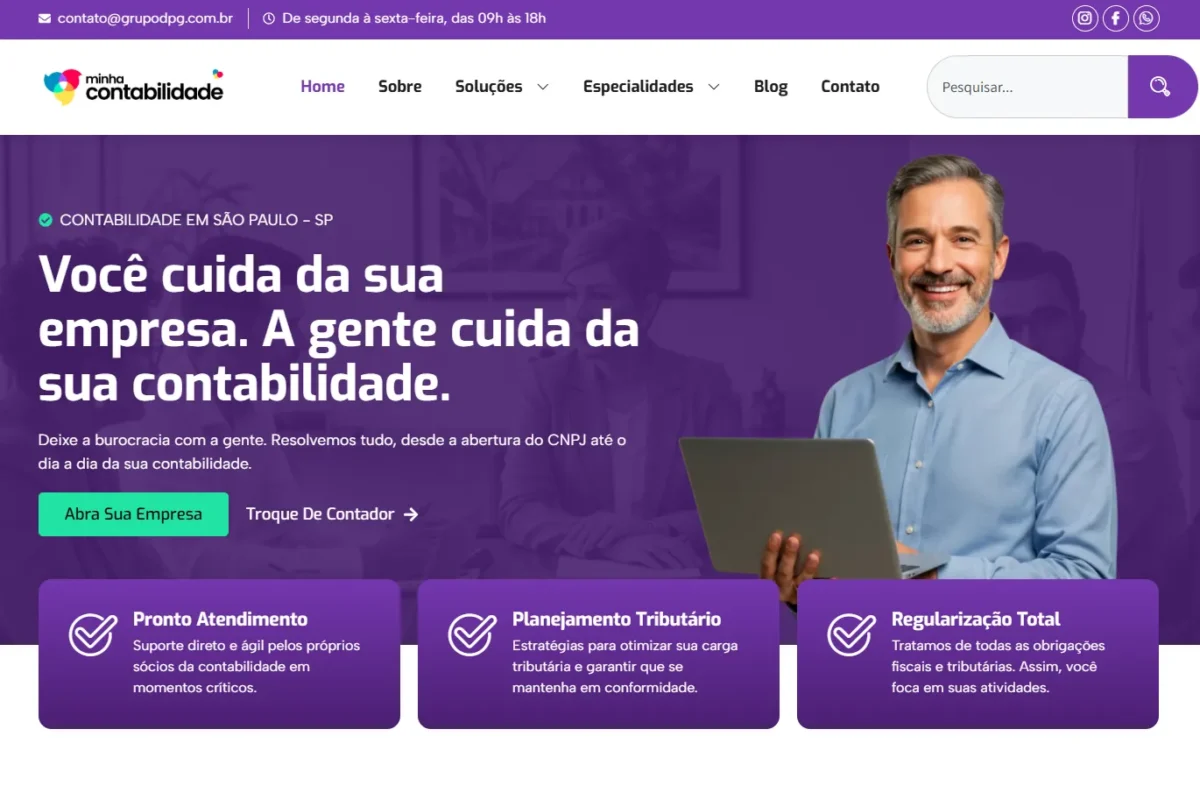Click the Planejamento Tributário checkmark icon
The width and height of the screenshot is (1200, 800).
pyautogui.click(x=472, y=635)
